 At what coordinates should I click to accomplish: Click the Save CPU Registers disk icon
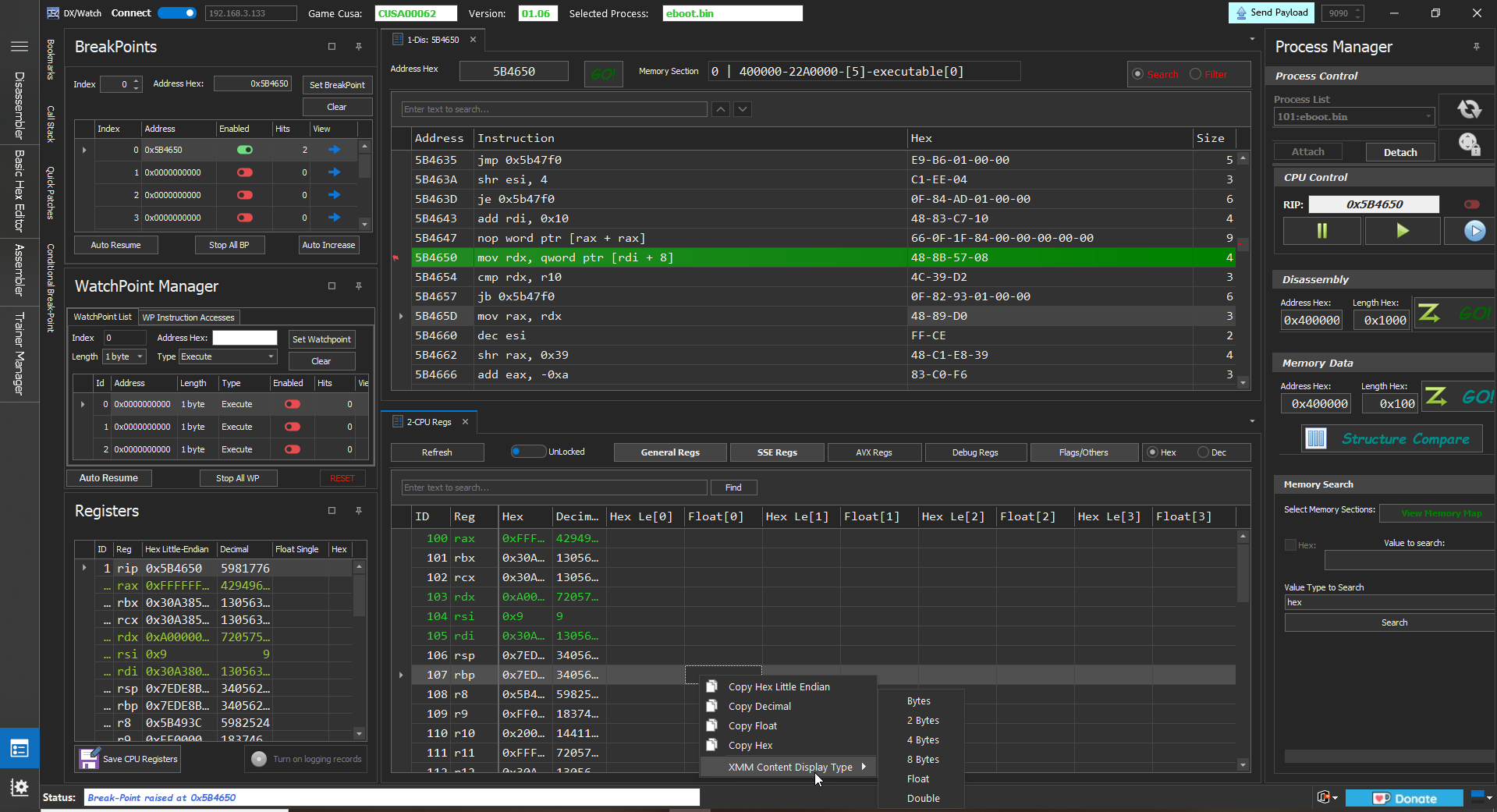coord(89,758)
